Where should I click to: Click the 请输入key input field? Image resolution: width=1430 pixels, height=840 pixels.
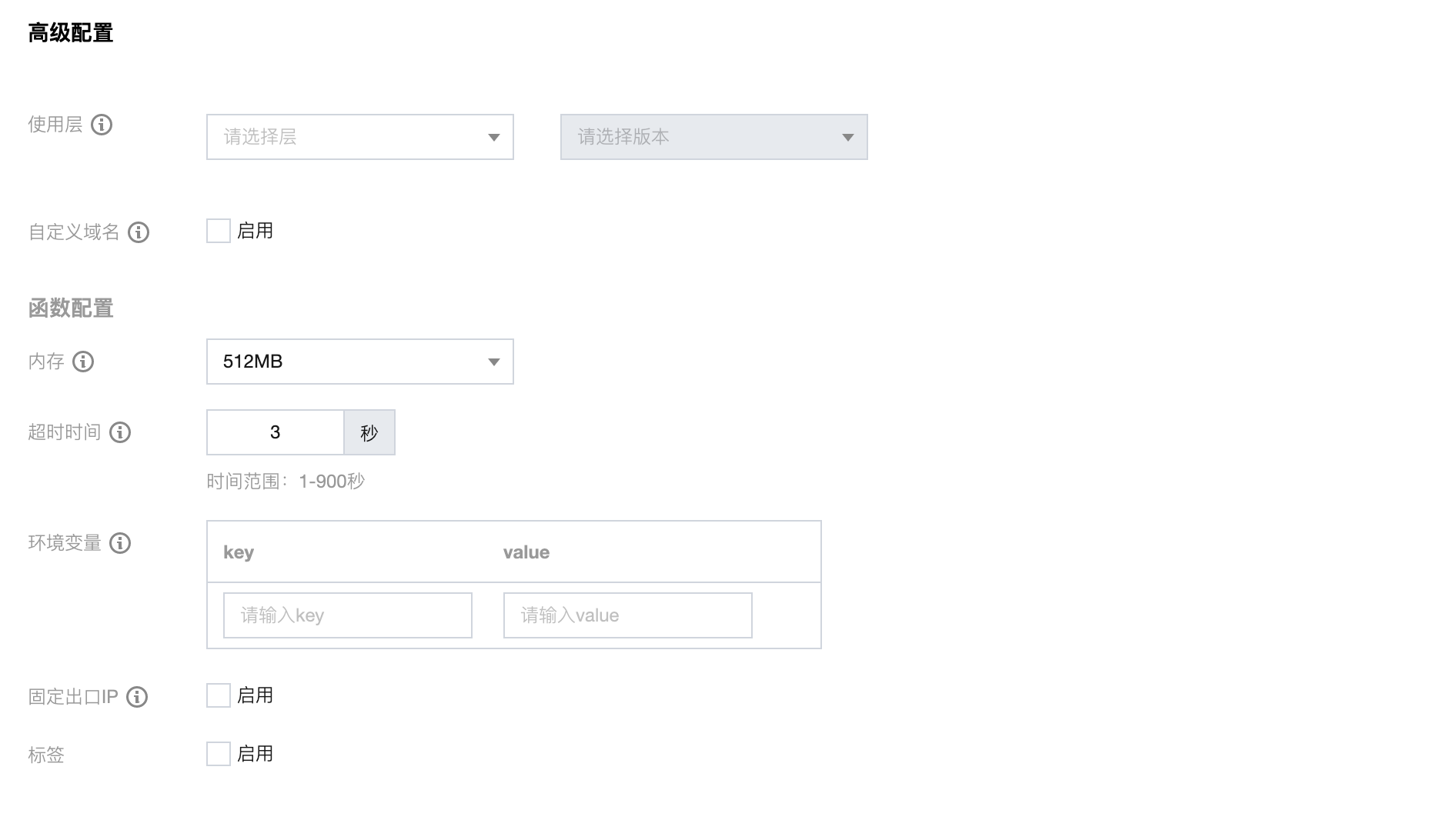click(x=348, y=615)
